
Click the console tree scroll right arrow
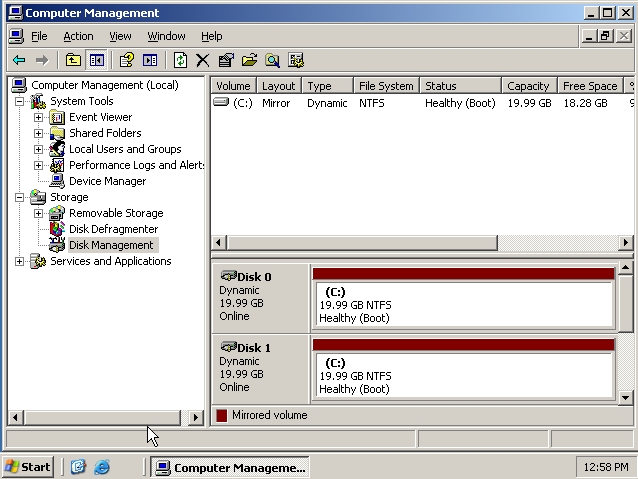coord(196,417)
